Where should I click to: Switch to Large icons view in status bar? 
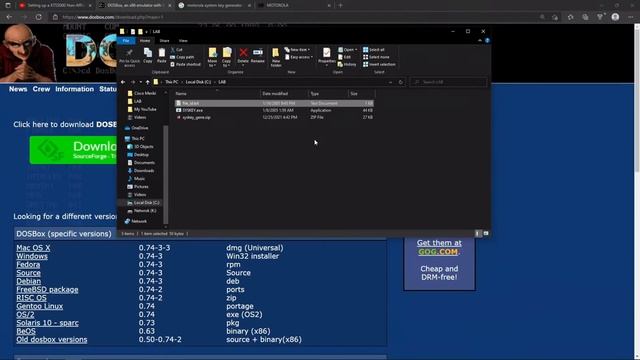[486, 233]
